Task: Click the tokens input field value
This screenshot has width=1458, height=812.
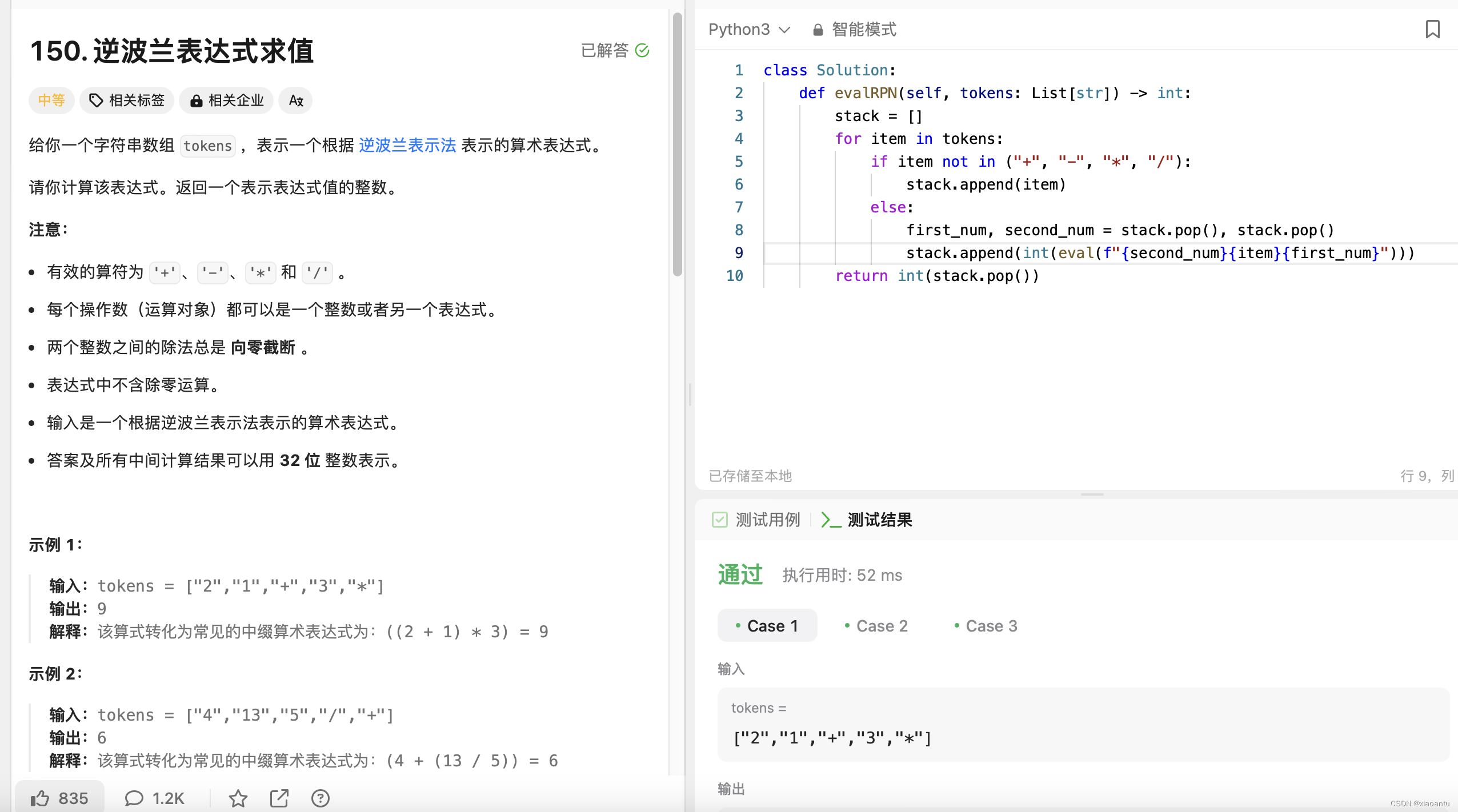Action: [x=832, y=738]
